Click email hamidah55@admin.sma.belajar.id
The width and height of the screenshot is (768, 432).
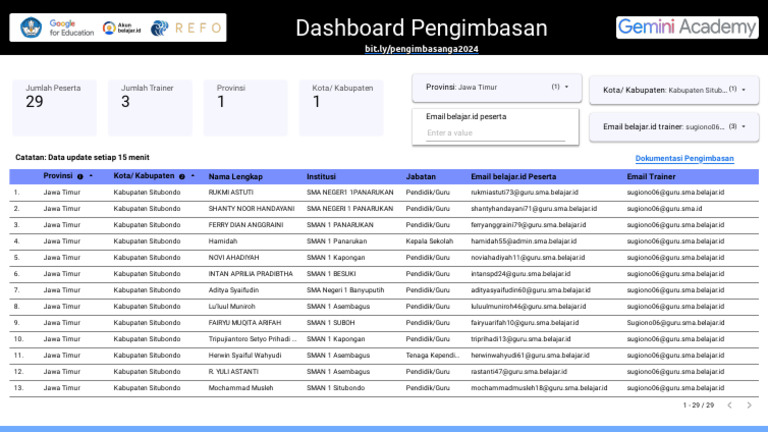[x=524, y=241]
